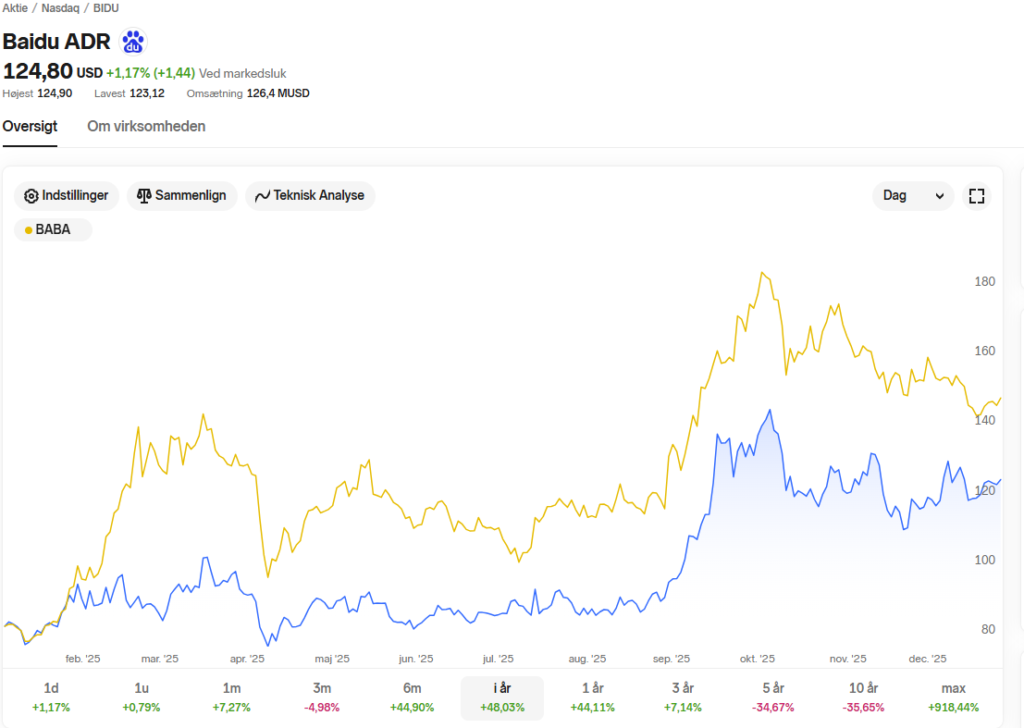Select the Oversigt tab
Screen dimensions: 1024x728
[30, 126]
